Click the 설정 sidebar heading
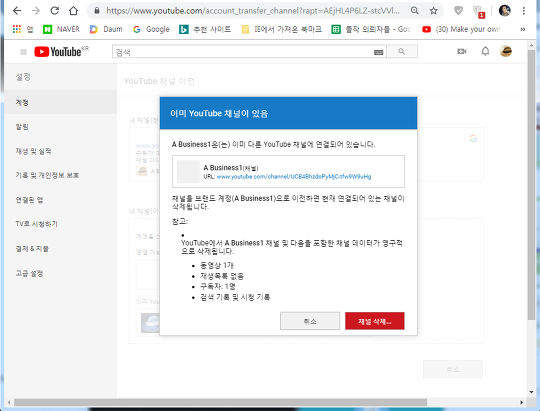Screen dimensions: 540x411 coord(23,77)
